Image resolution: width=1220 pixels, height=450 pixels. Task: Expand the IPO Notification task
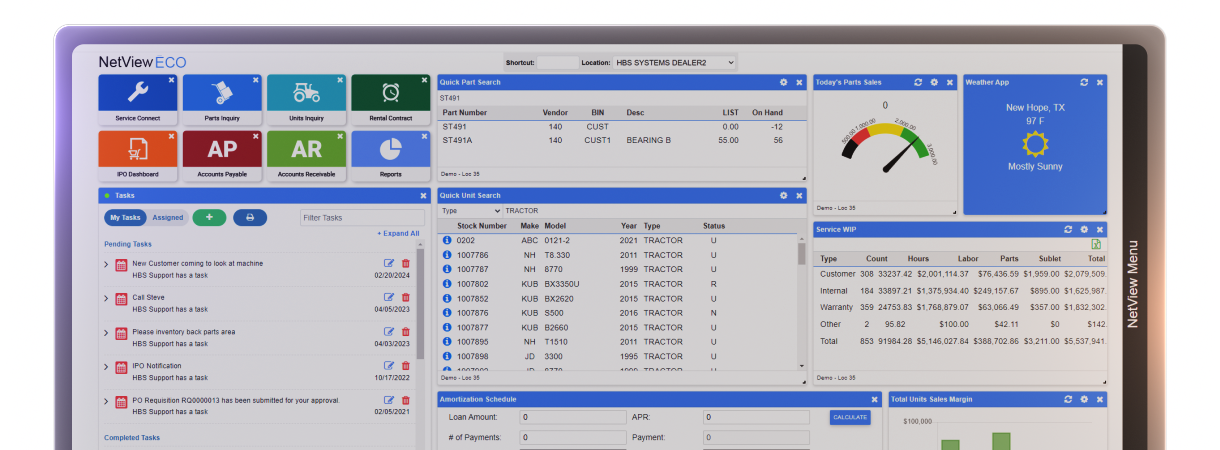coord(107,367)
